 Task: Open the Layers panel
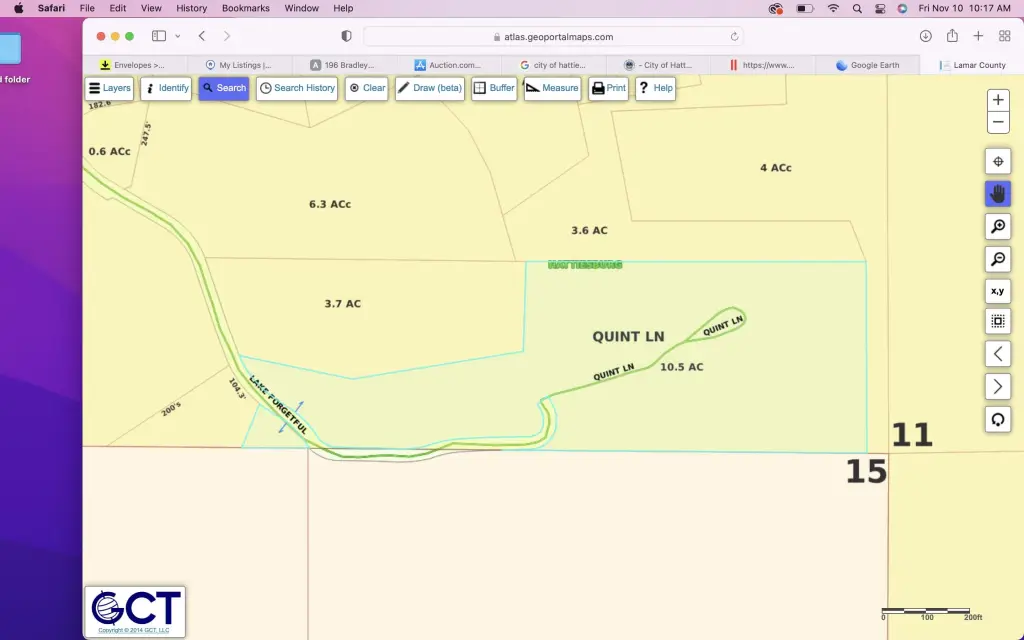pos(109,88)
